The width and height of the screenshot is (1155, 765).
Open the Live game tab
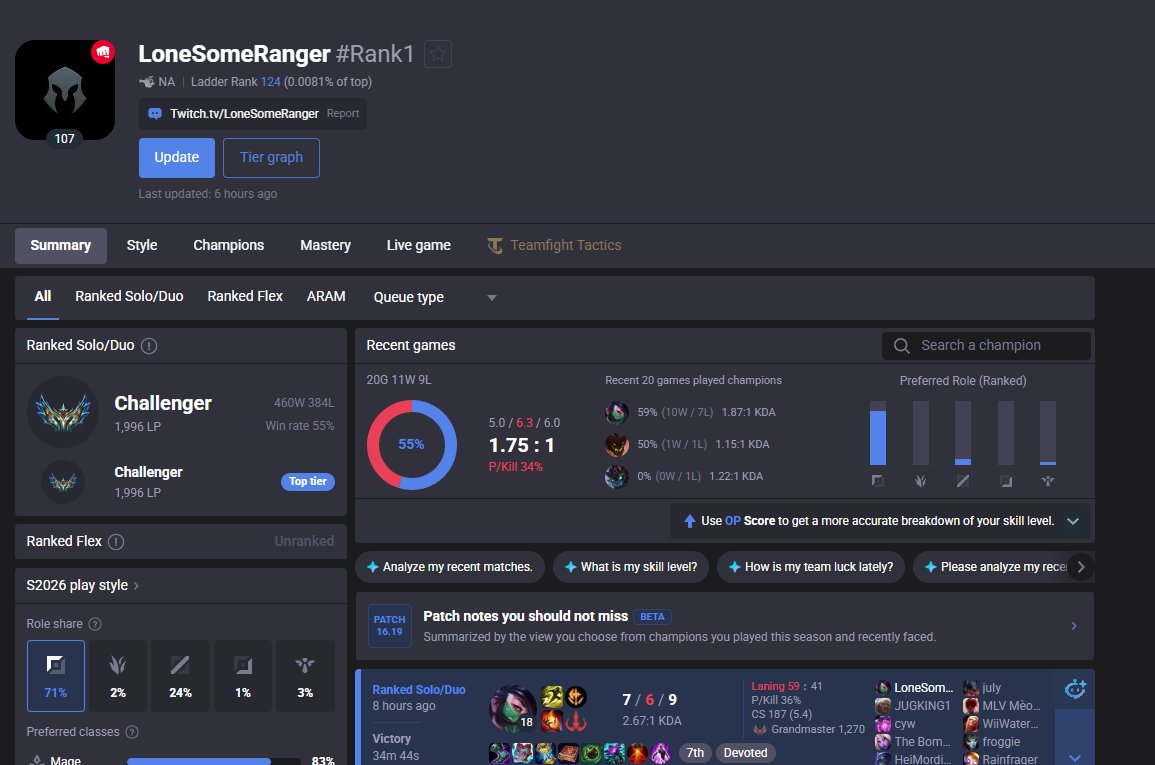click(418, 245)
